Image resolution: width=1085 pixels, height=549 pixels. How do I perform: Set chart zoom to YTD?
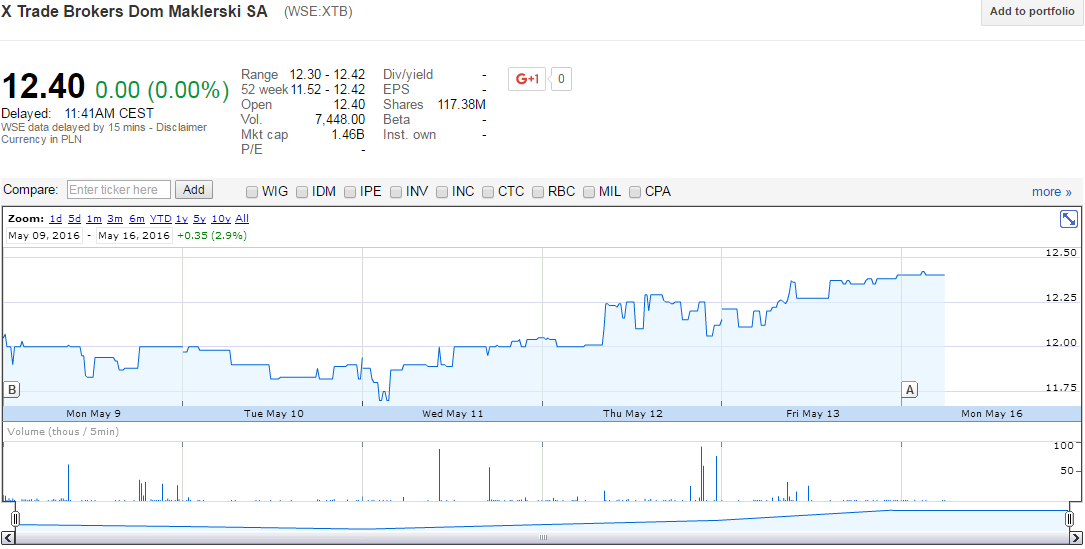click(161, 219)
